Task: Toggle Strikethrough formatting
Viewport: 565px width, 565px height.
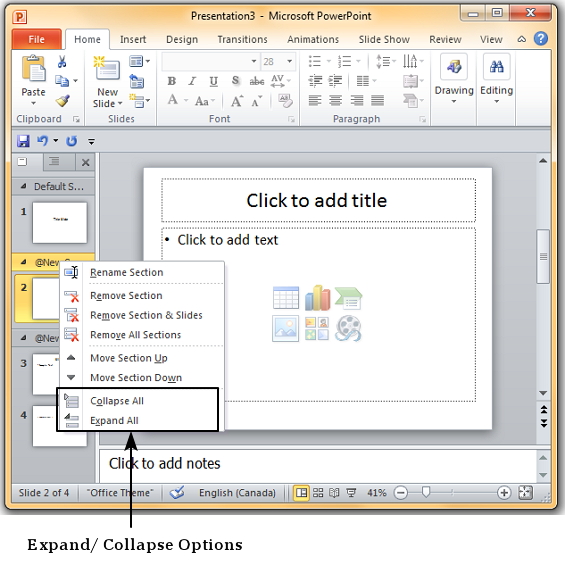Action: pos(257,81)
